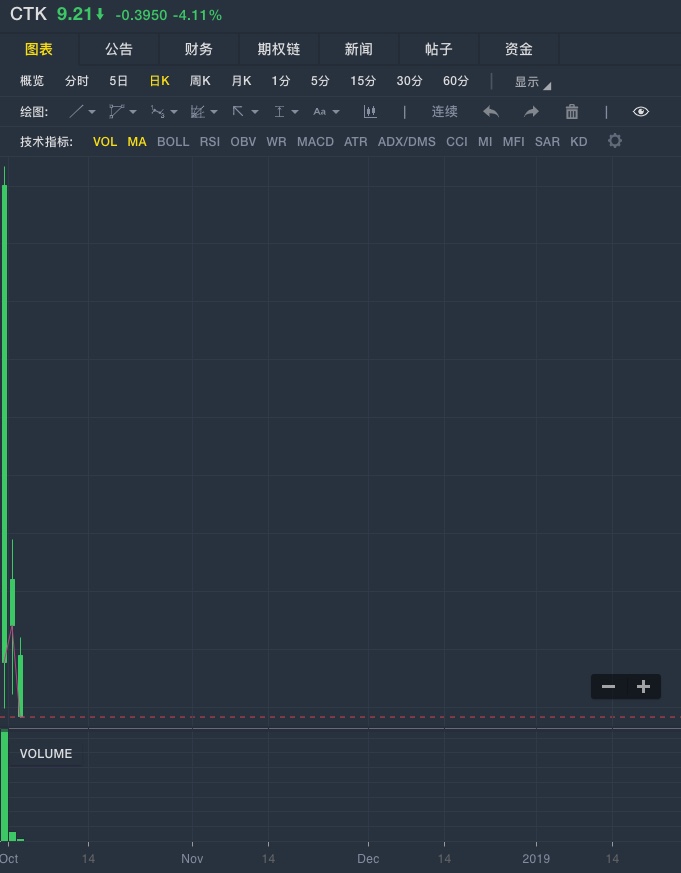
Task: Click the tall green volume bar
Action: (4, 787)
